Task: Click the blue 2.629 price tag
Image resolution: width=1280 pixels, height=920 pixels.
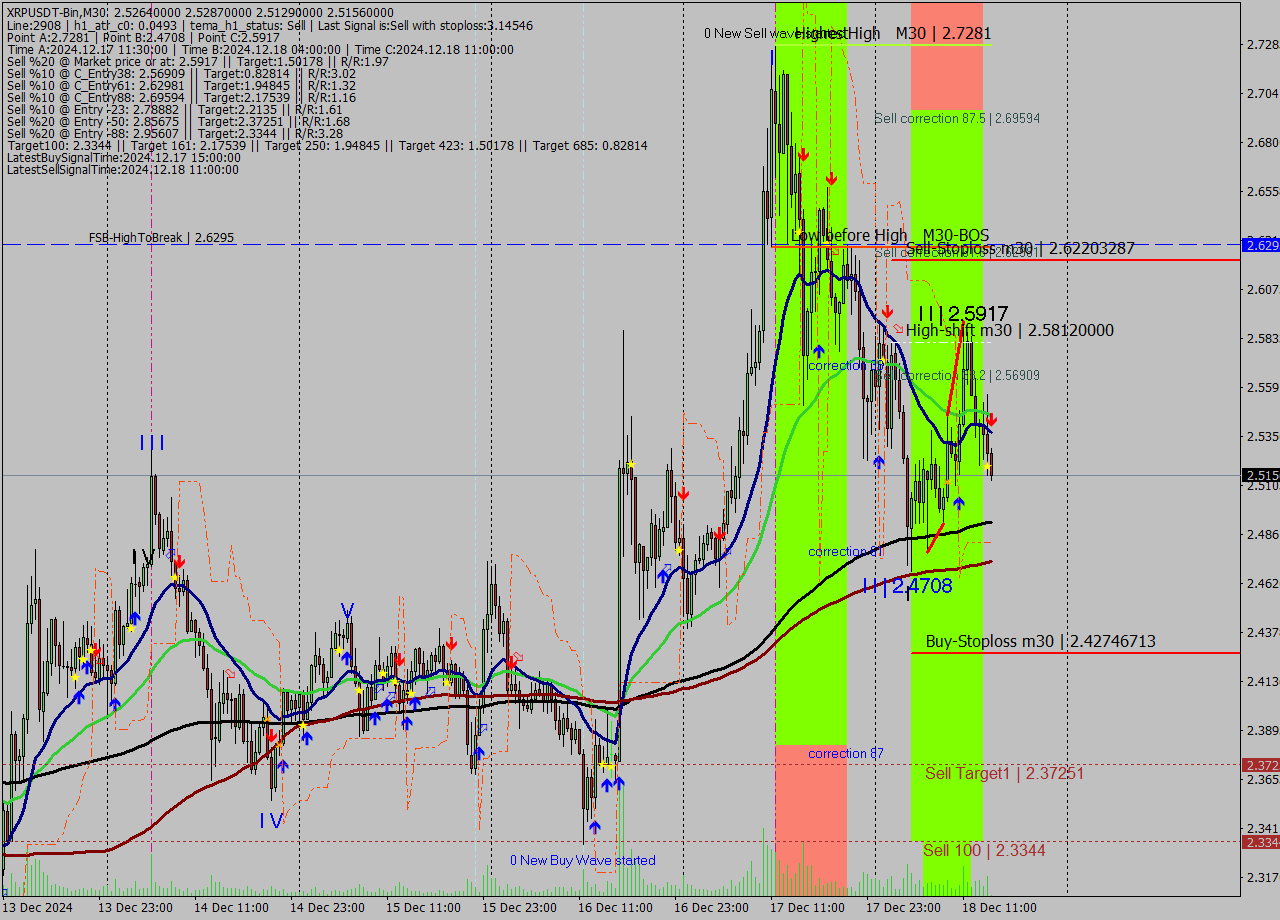Action: (x=1260, y=244)
